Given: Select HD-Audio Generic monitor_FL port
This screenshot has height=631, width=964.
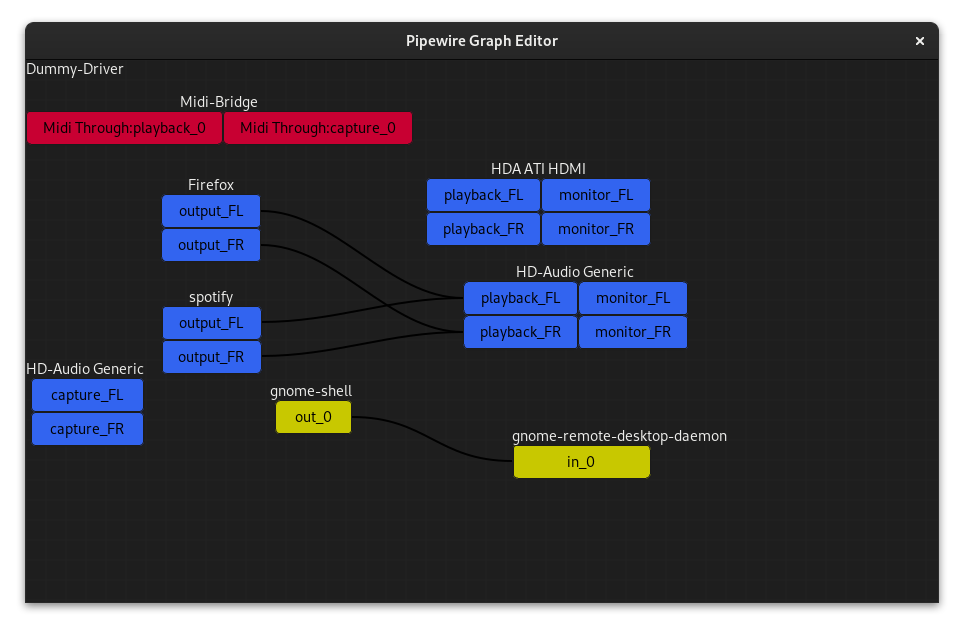Looking at the screenshot, I should pyautogui.click(x=633, y=298).
